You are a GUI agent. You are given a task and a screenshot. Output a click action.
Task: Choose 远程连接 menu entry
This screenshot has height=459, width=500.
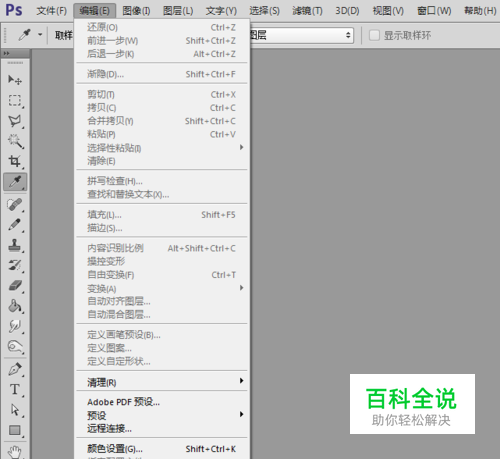click(162, 428)
